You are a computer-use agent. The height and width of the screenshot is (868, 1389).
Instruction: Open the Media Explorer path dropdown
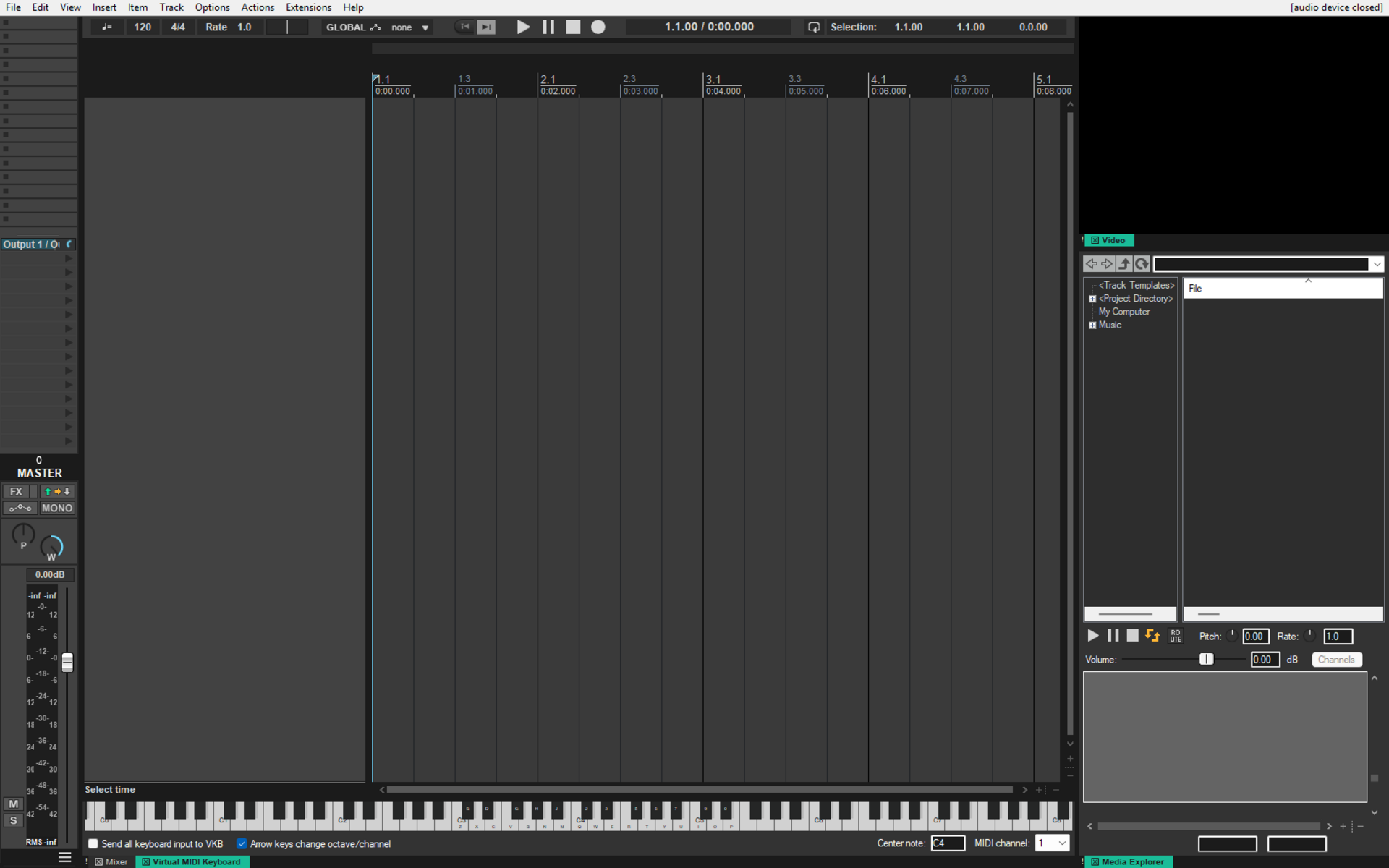[1377, 264]
